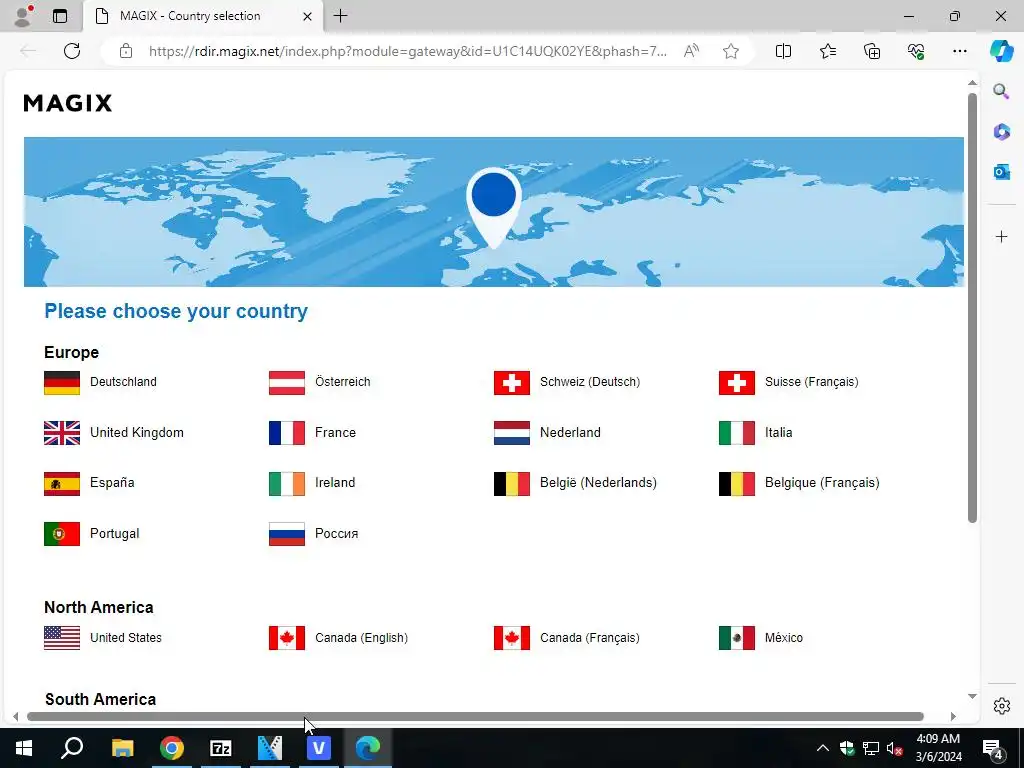Click the vertical scrollbar thumb
The width and height of the screenshot is (1024, 768).
point(972,307)
